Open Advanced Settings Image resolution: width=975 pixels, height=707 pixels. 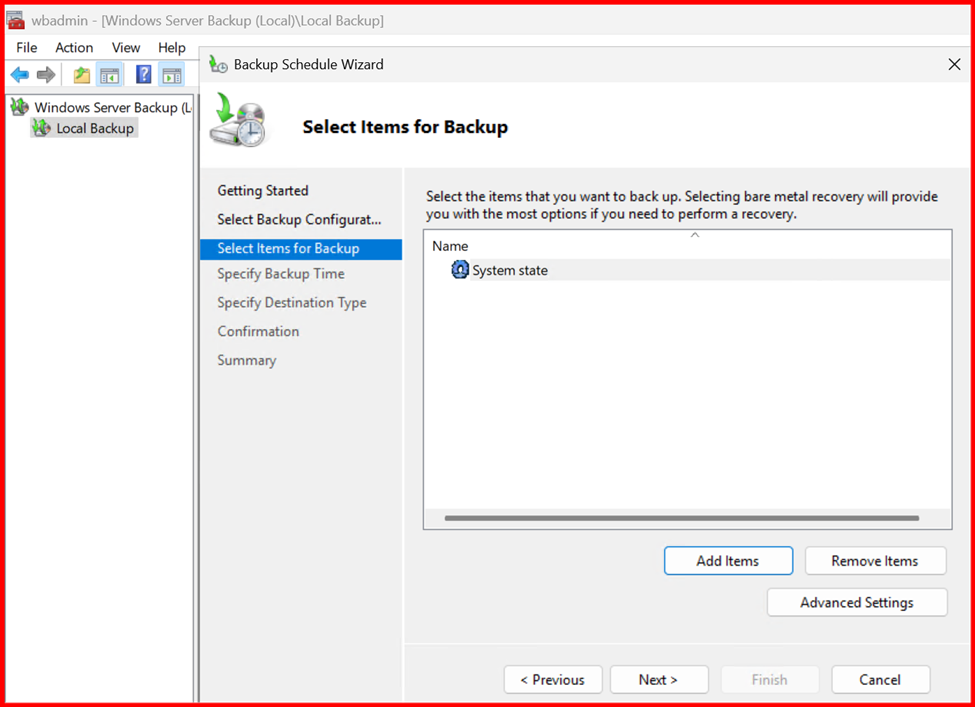coord(856,602)
